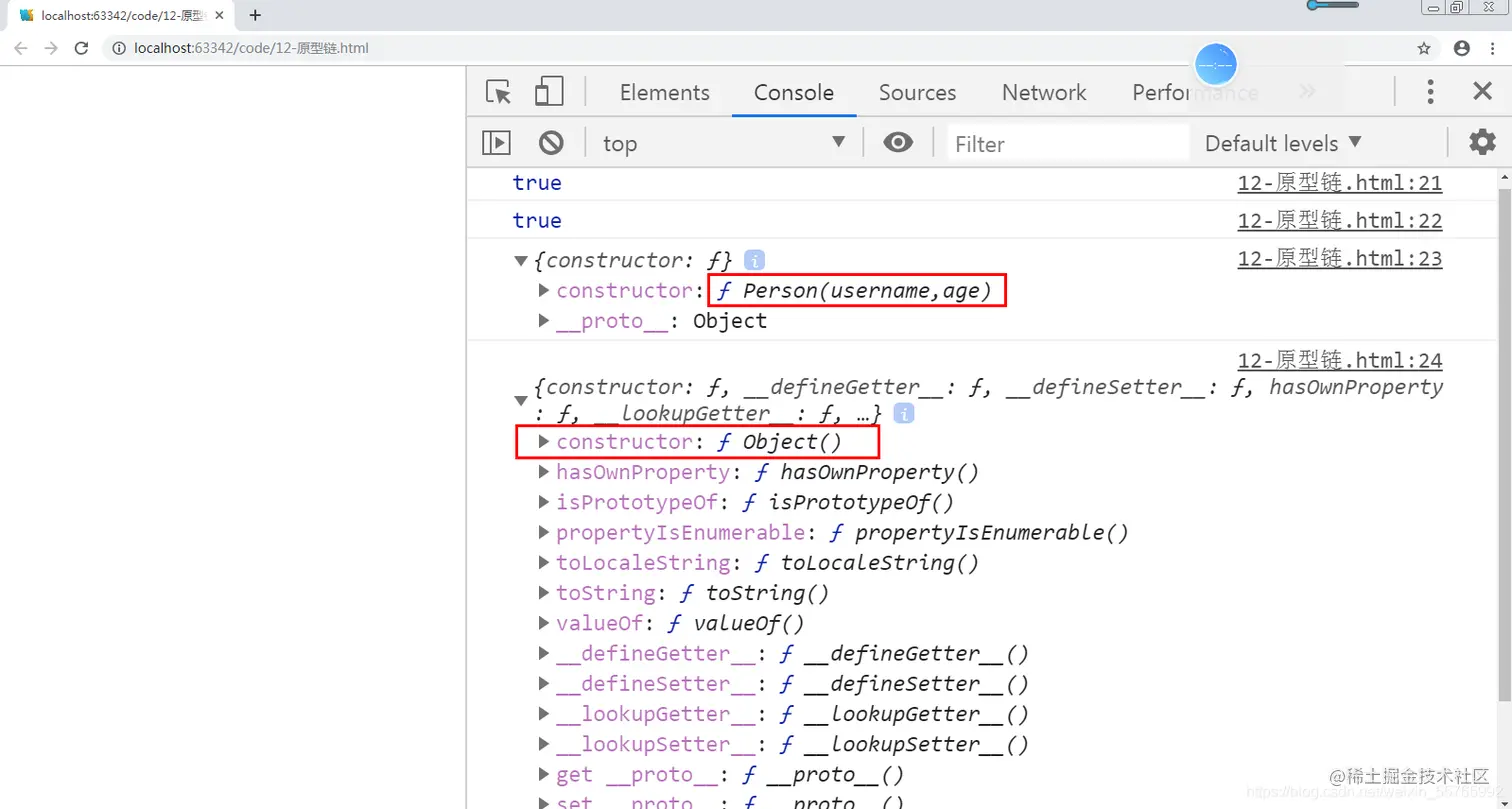Open the Chrome profile avatar

pyautogui.click(x=1462, y=48)
